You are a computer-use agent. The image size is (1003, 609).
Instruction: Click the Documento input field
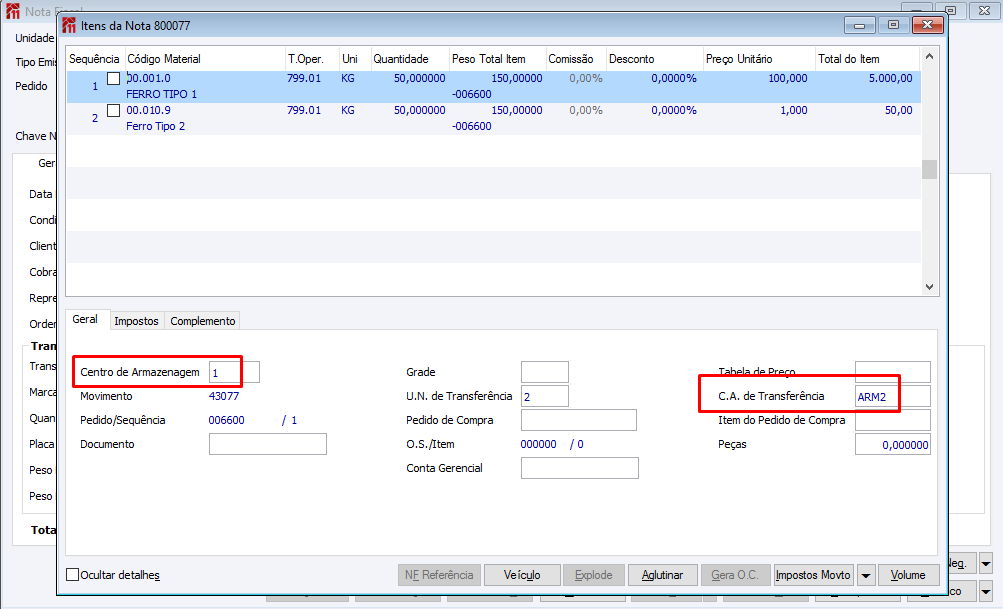(x=267, y=444)
